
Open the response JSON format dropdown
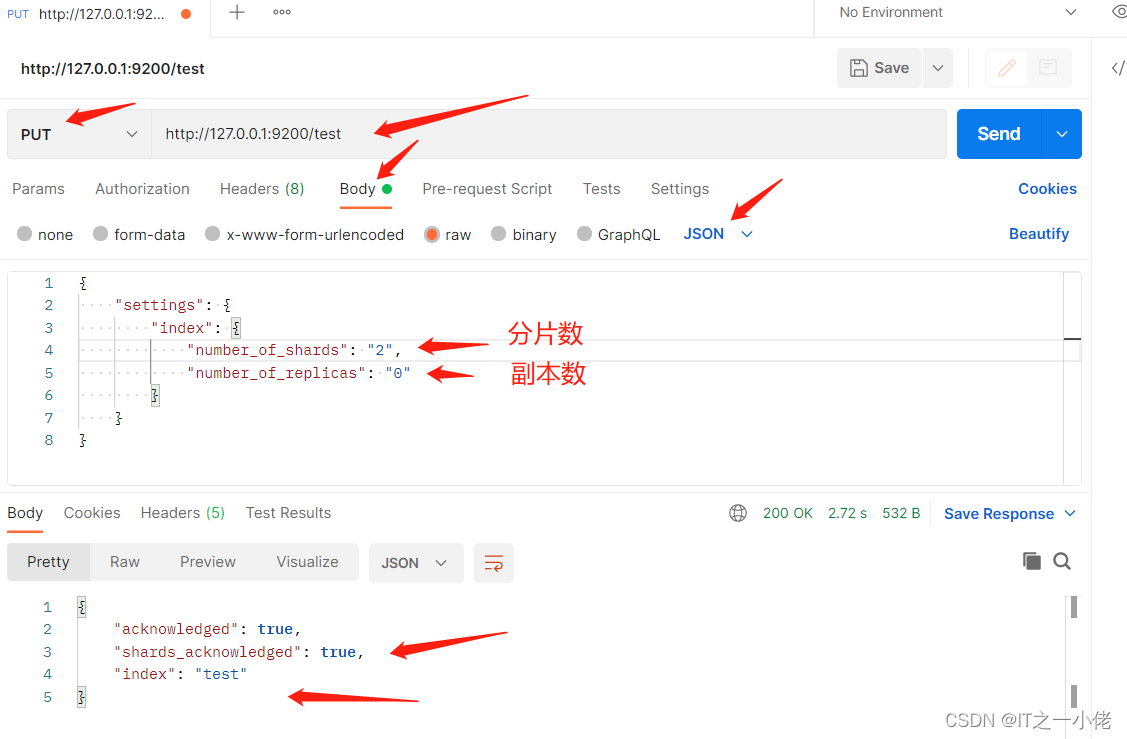coord(415,563)
